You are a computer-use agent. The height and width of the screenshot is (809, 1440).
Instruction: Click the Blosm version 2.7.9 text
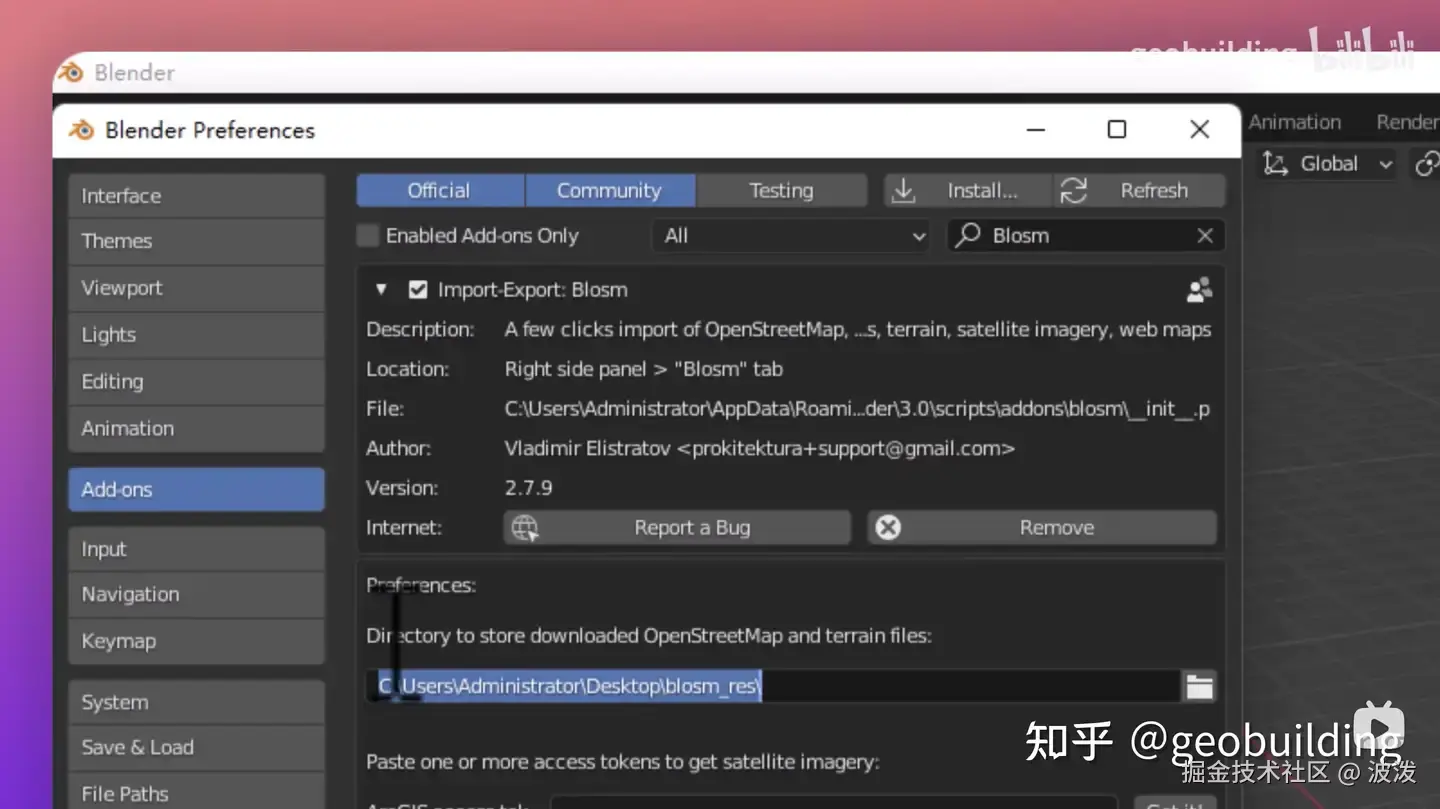(x=529, y=488)
